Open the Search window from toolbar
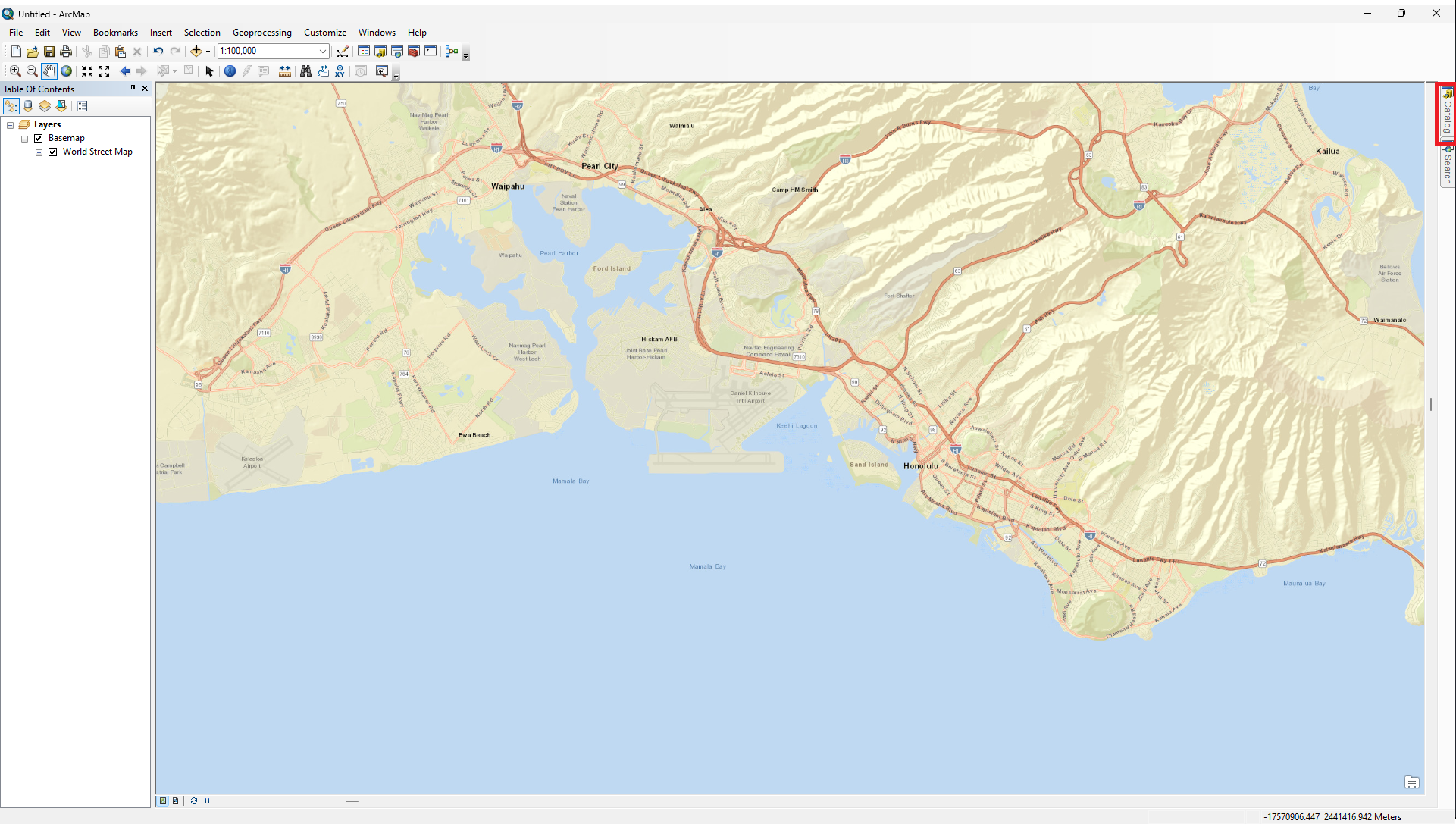Viewport: 1456px width, 824px height. coord(397,52)
